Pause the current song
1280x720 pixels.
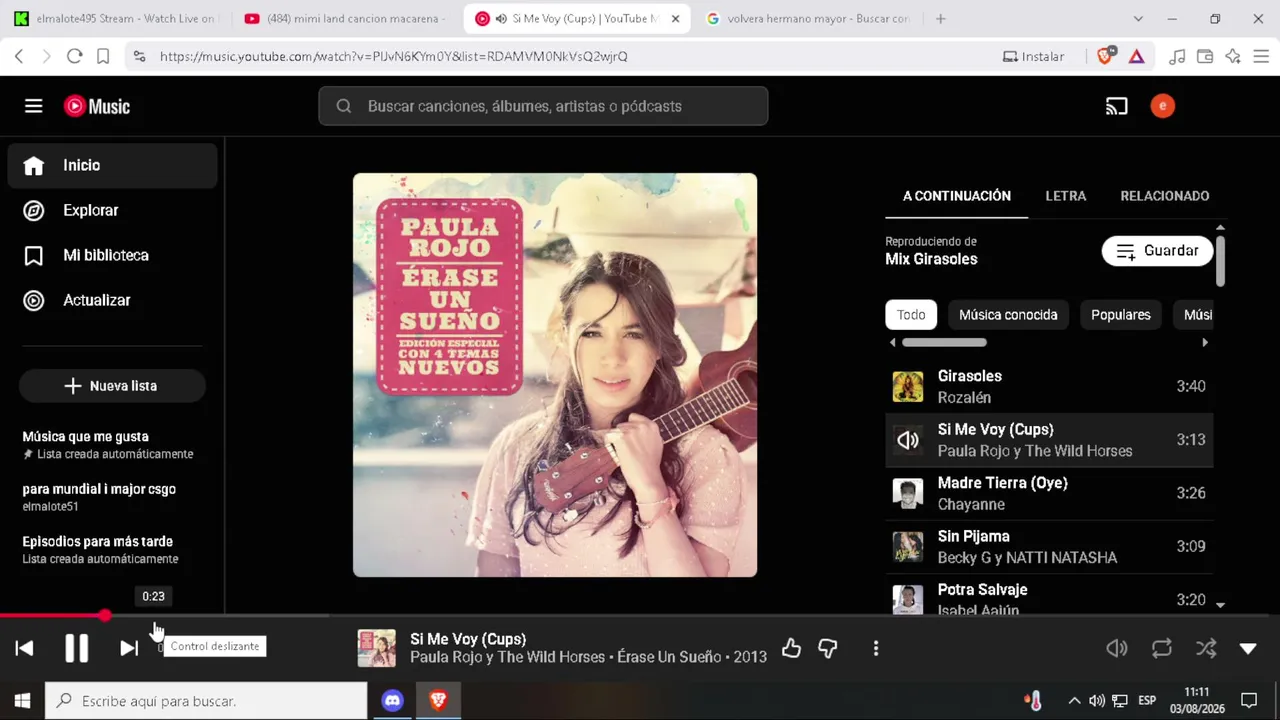(x=76, y=648)
